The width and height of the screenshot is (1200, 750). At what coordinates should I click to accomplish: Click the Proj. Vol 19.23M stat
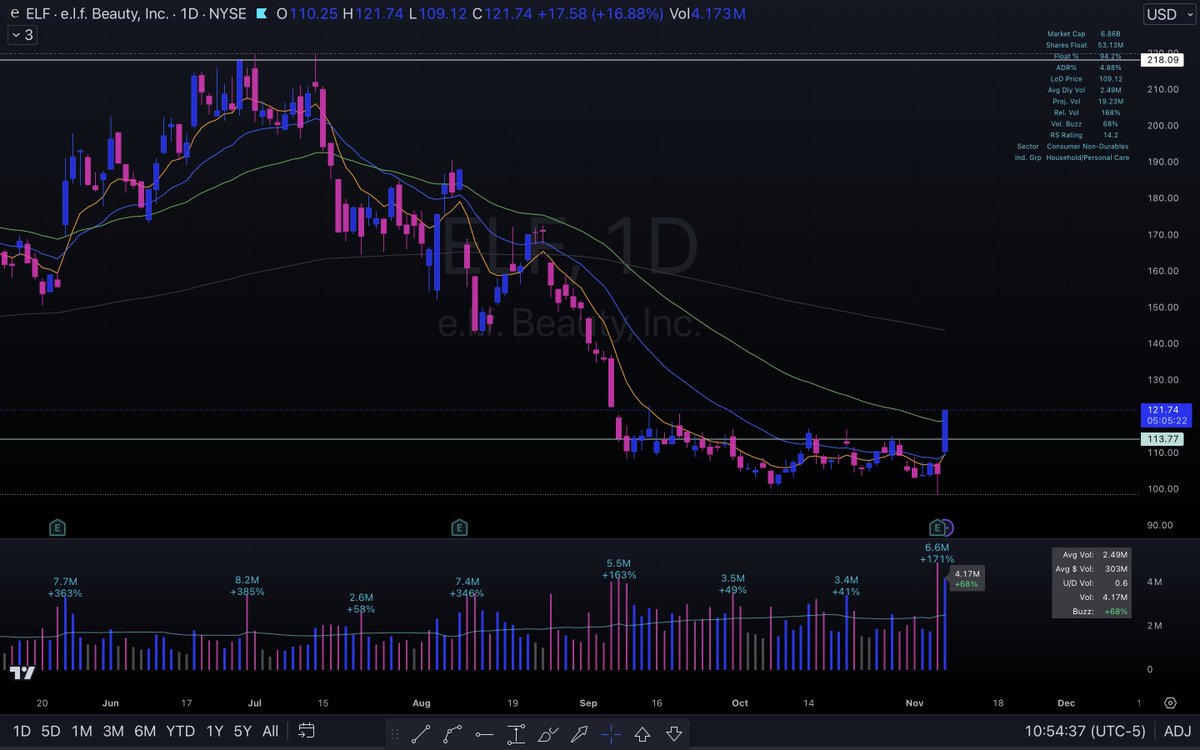[1089, 101]
